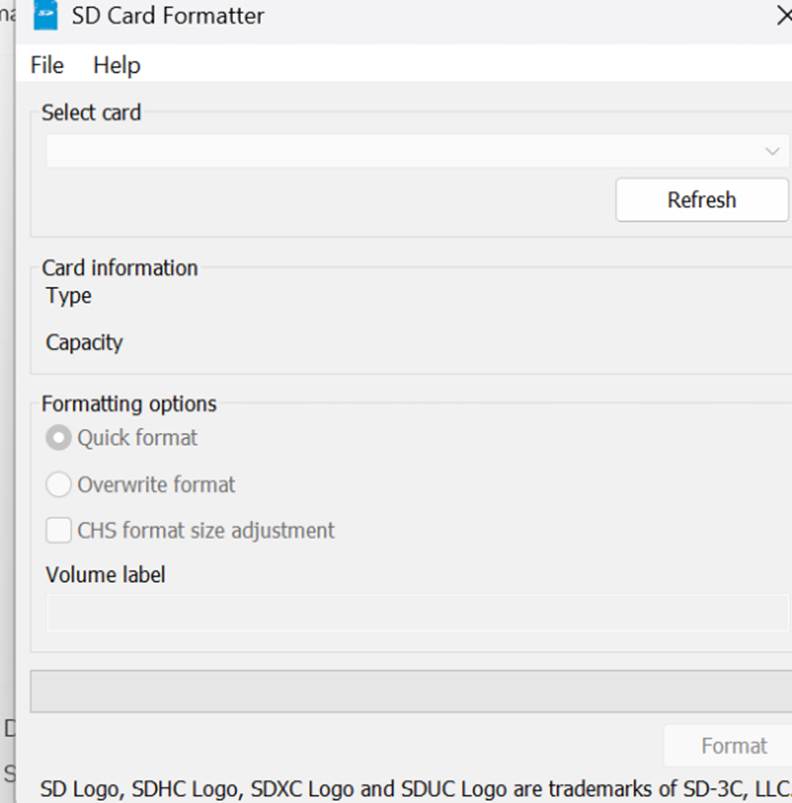Click the Capacity label
792x803 pixels.
84,342
